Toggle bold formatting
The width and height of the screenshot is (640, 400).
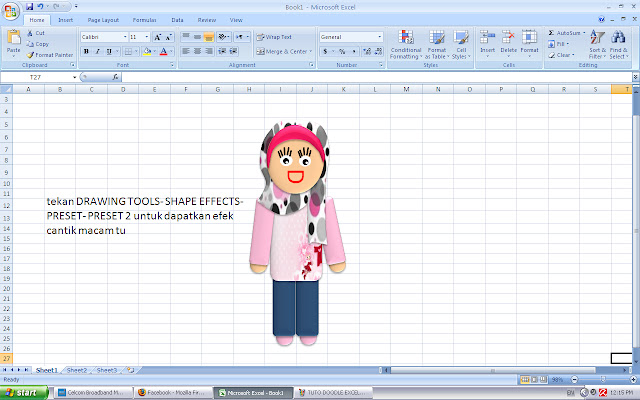point(86,51)
